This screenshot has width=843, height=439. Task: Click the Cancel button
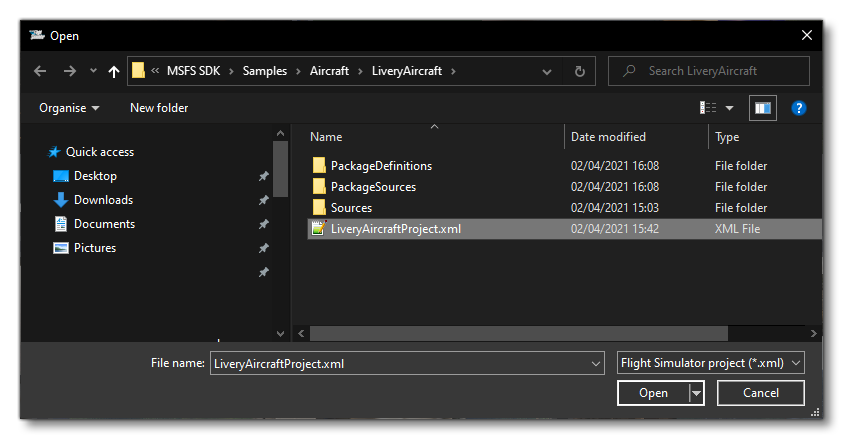coord(761,394)
